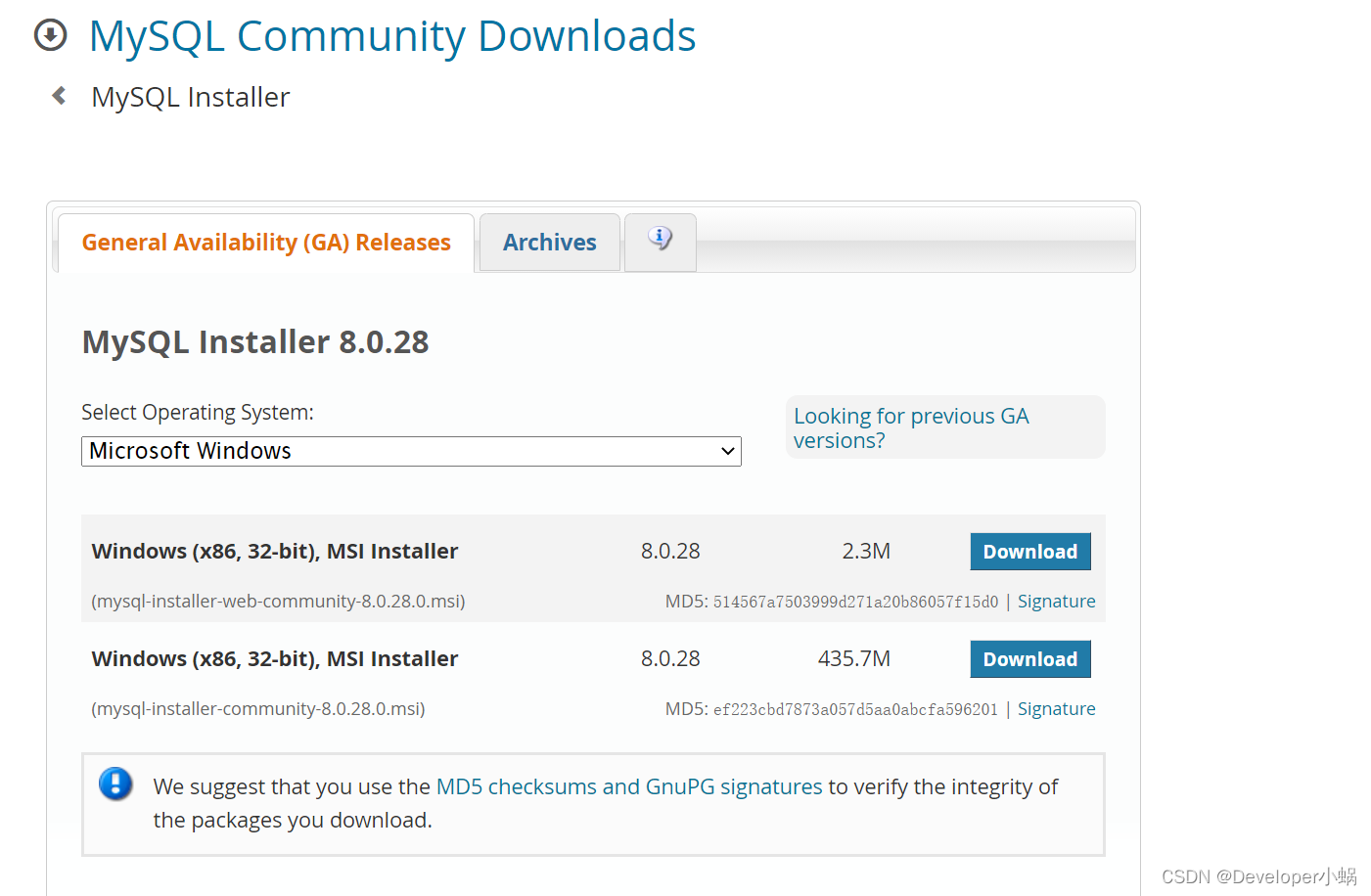Open the Select Operating System dropdown
The width and height of the screenshot is (1371, 896).
(x=411, y=451)
